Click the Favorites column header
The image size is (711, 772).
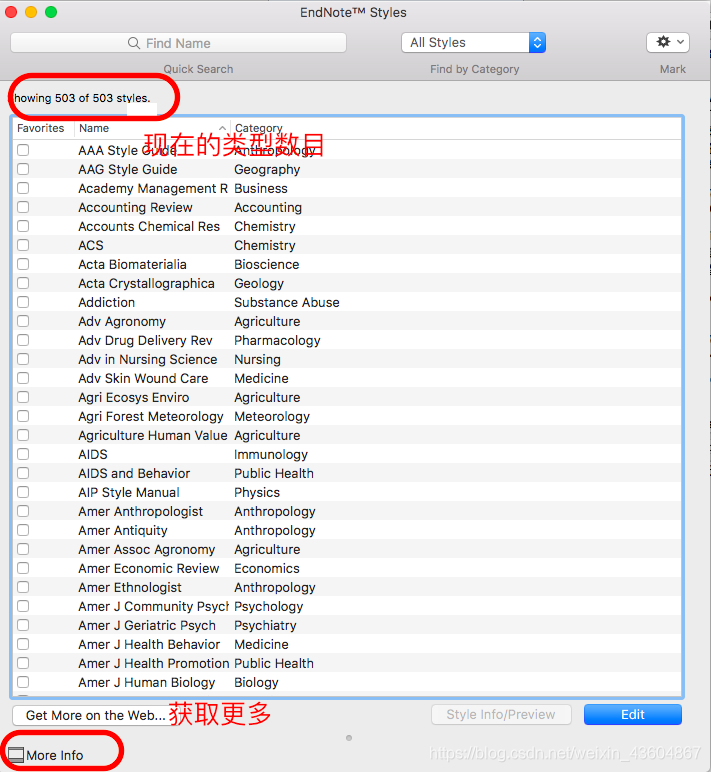tap(40, 128)
